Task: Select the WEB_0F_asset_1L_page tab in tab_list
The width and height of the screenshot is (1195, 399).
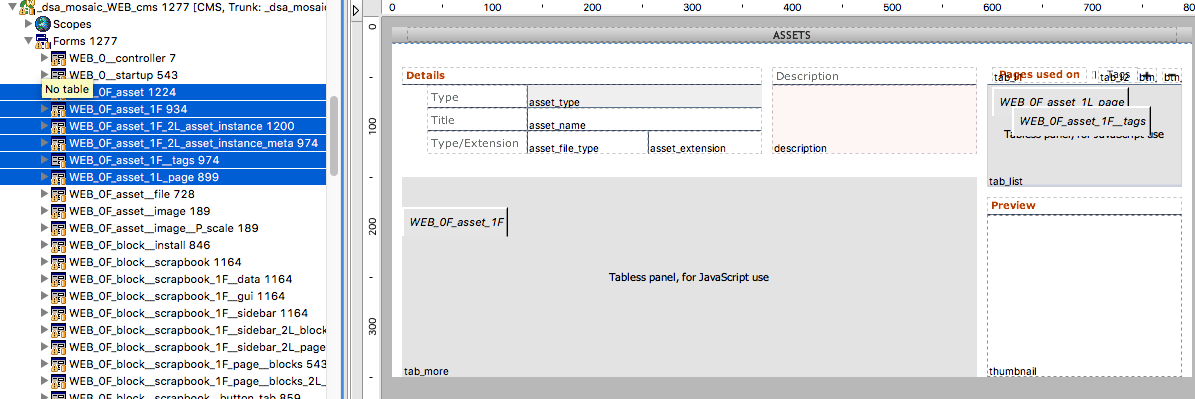Action: (1061, 101)
